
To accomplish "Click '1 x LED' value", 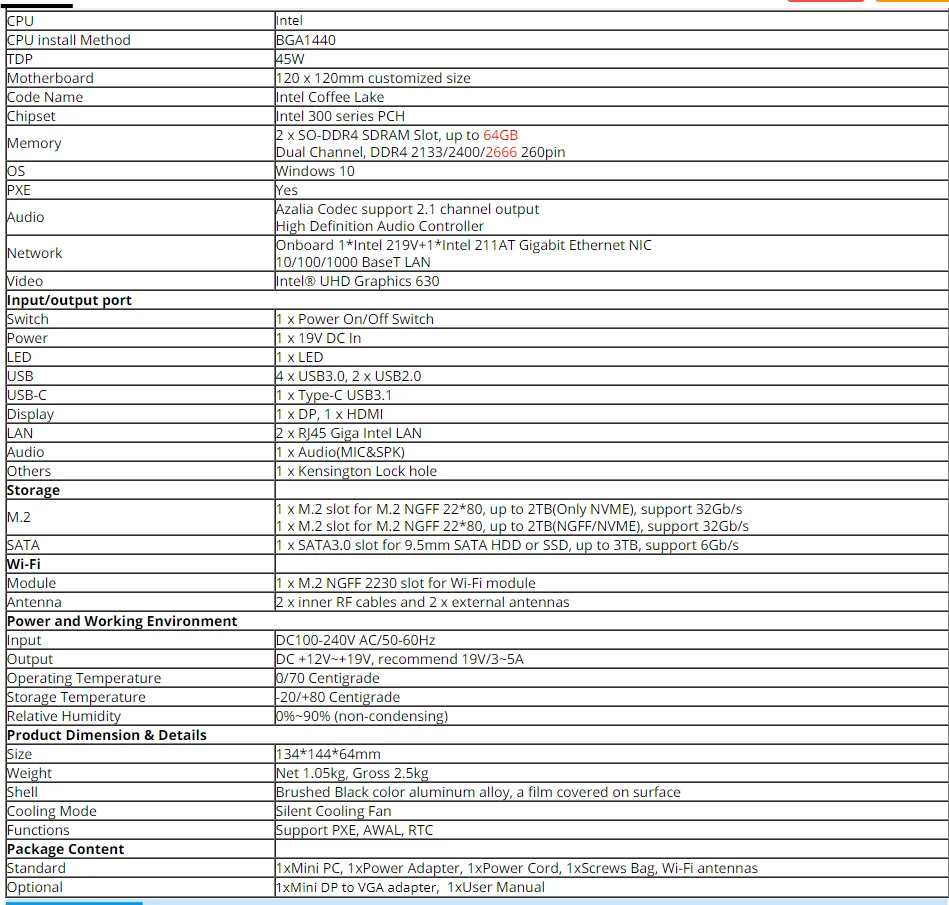I will tap(300, 357).
